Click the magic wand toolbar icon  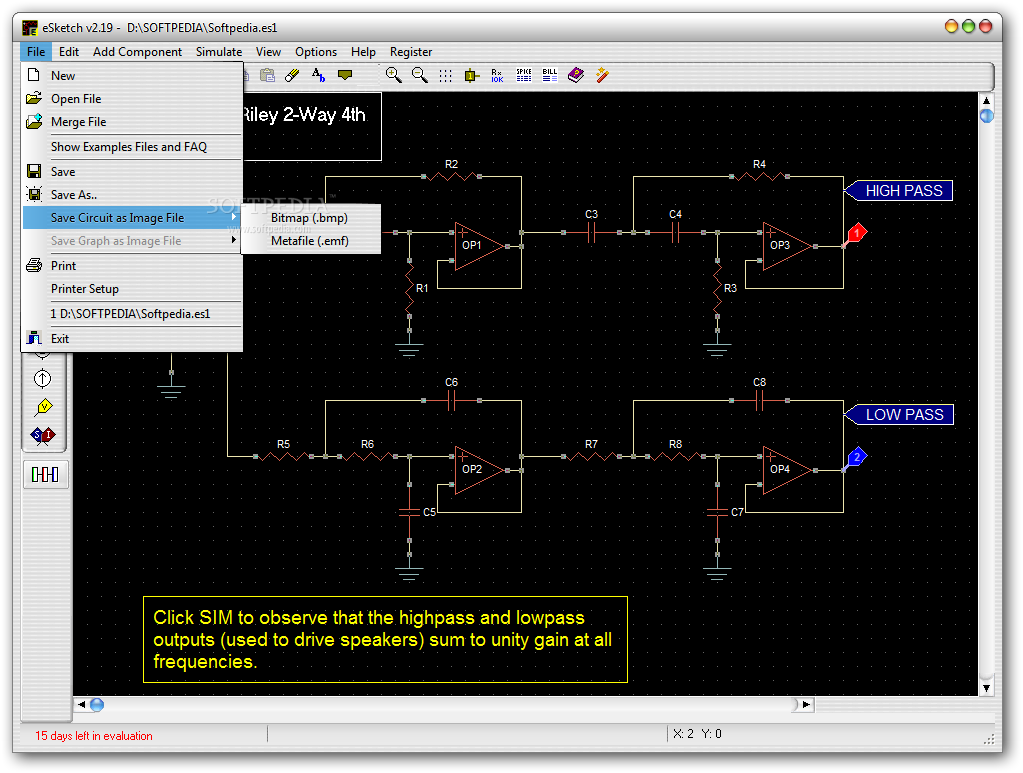click(602, 75)
